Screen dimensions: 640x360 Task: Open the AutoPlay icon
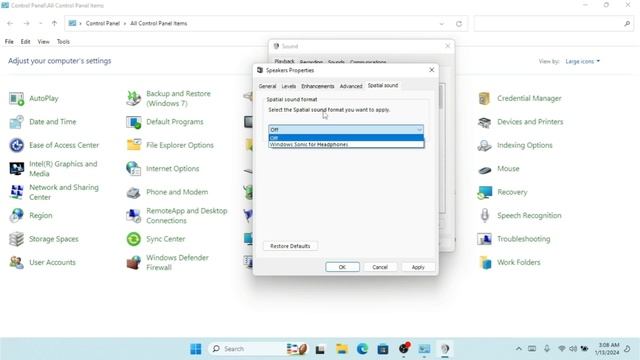coord(16,98)
